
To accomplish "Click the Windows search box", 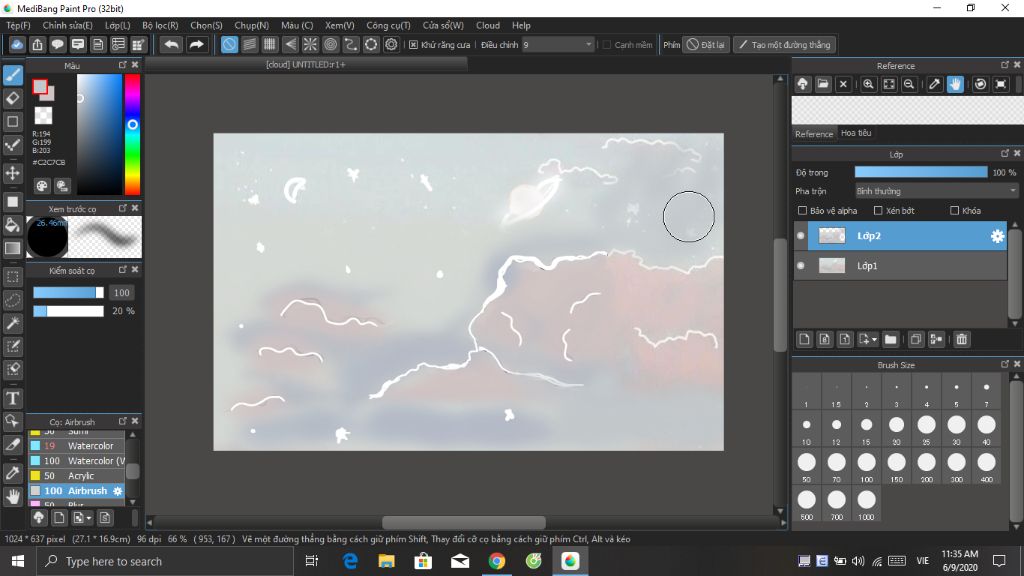I will pyautogui.click(x=165, y=561).
